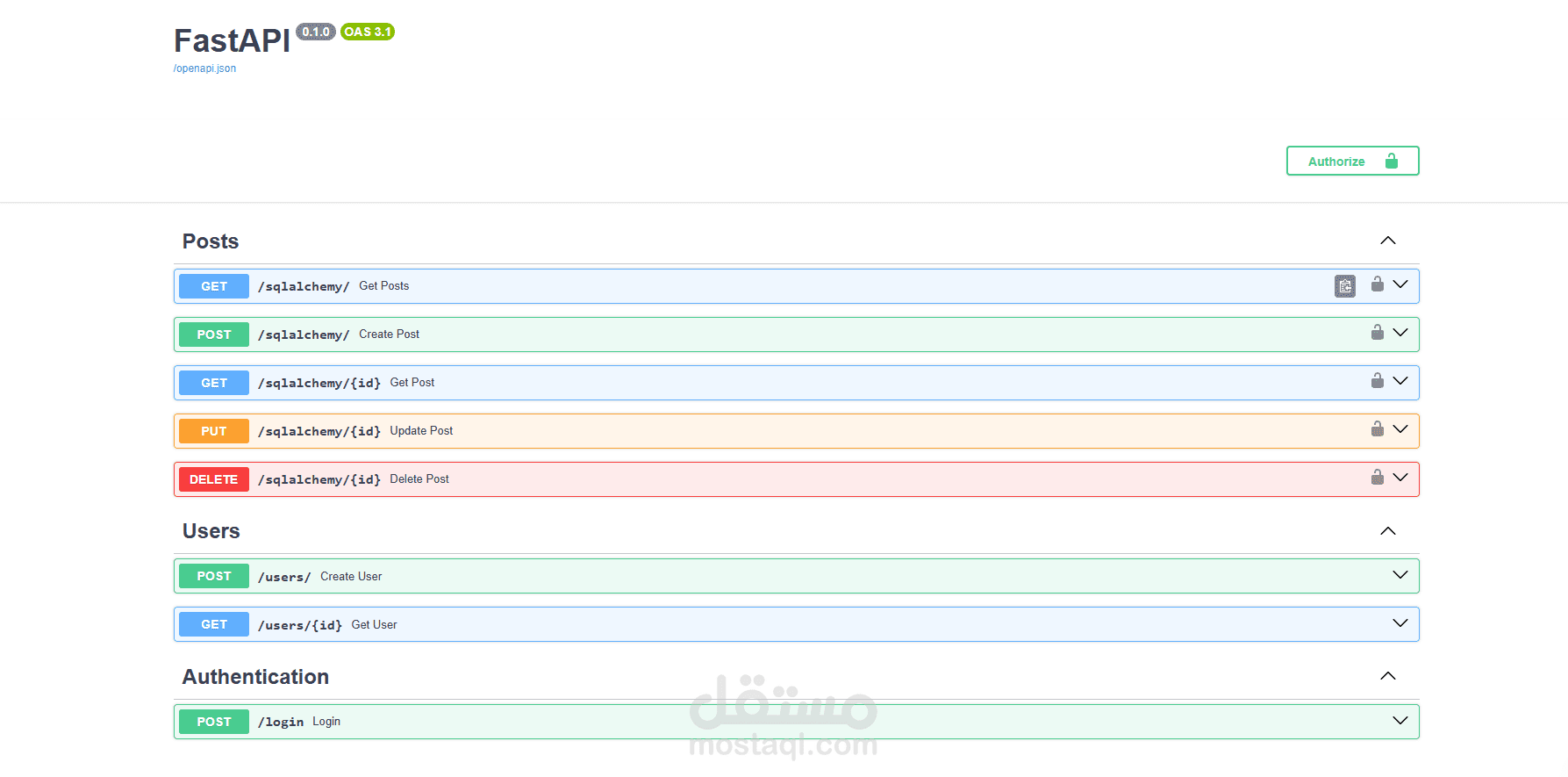Click the /sqlalchemy/ path of Create Post

[x=304, y=335]
